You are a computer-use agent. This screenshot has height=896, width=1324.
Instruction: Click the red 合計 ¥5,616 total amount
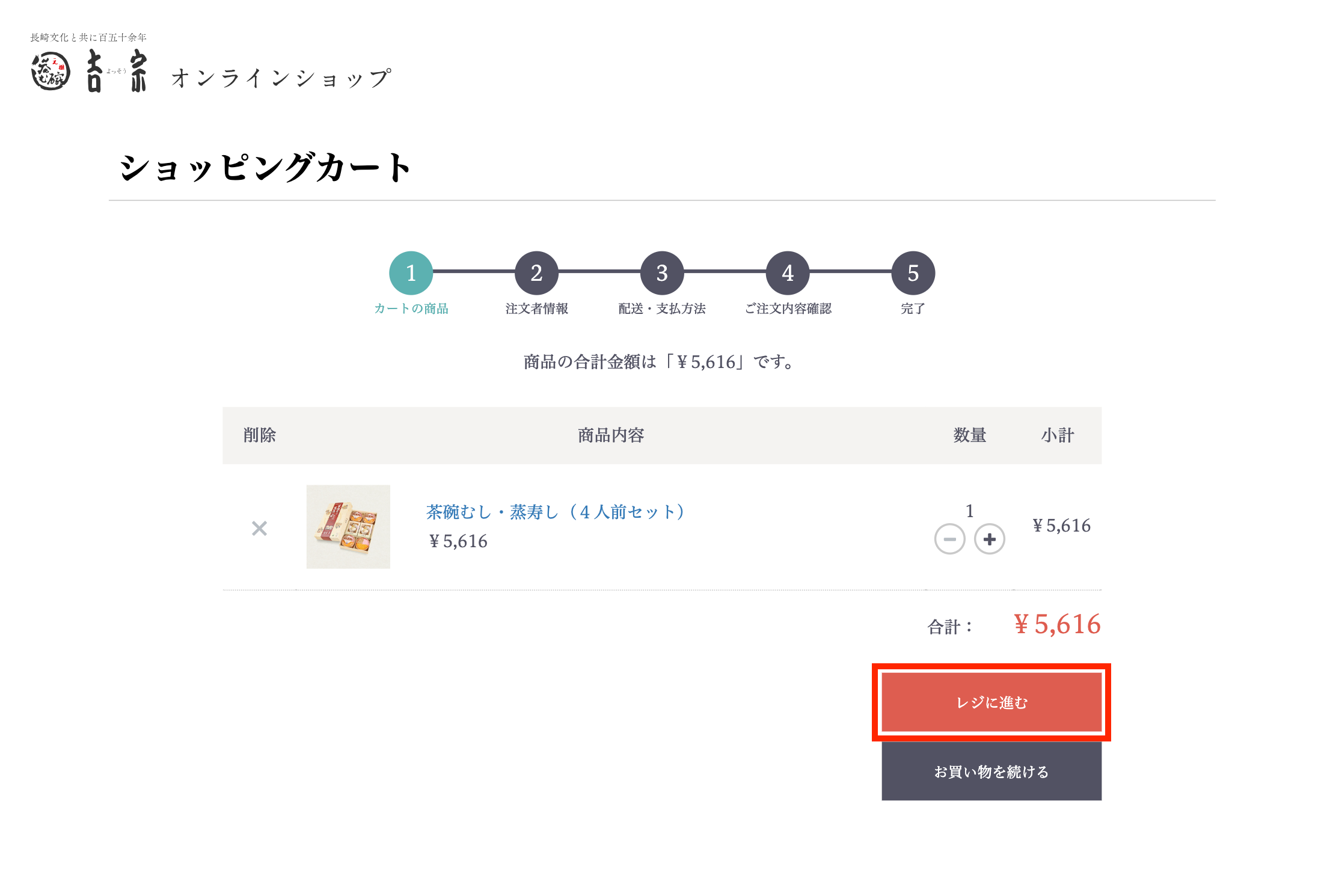point(1057,624)
